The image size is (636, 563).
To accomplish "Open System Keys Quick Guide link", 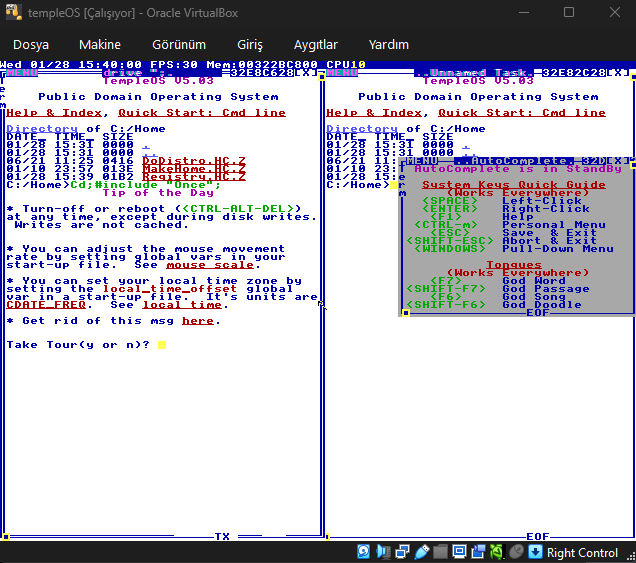I will click(x=514, y=185).
